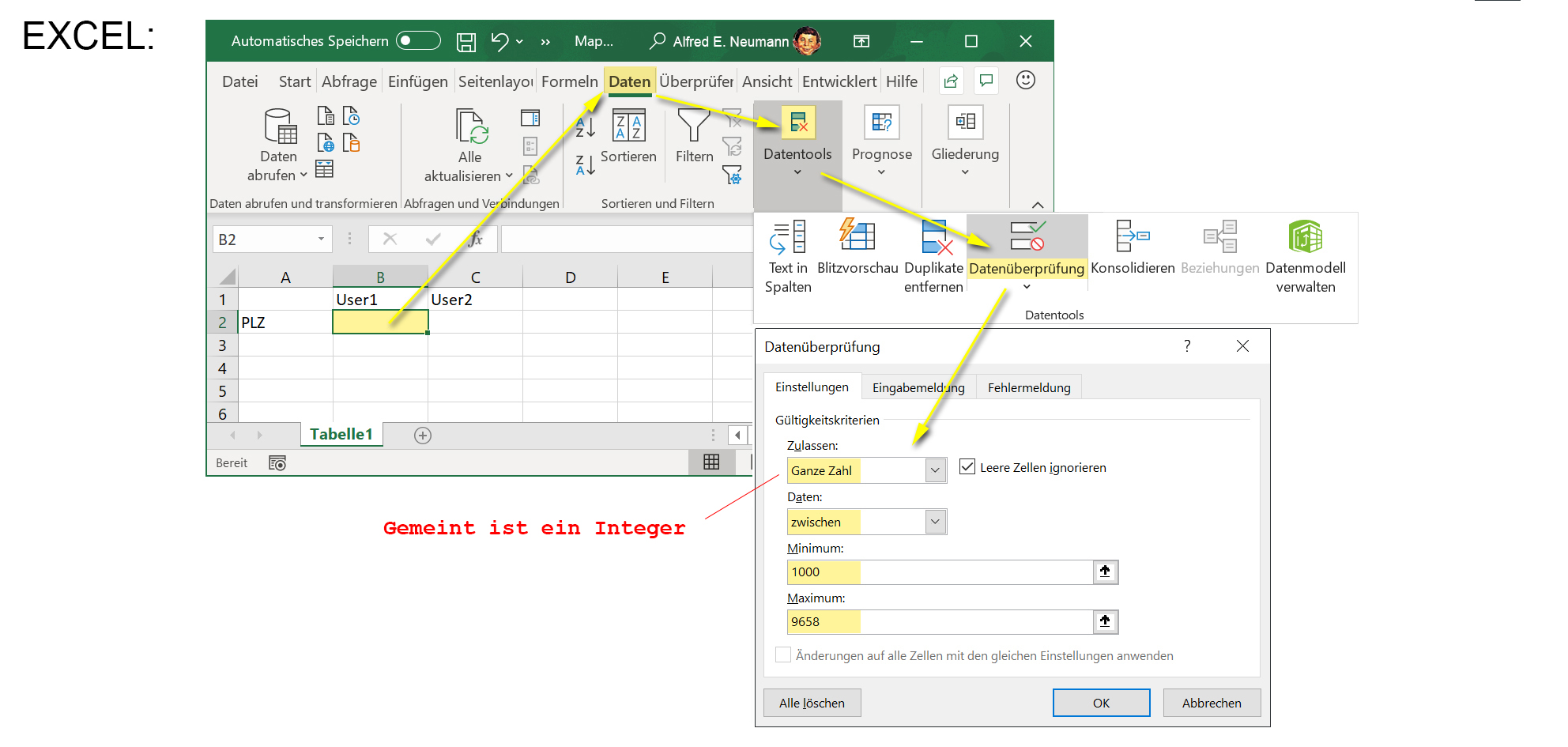
Task: Open Datenmodell verwalten icon
Action: point(1305,237)
